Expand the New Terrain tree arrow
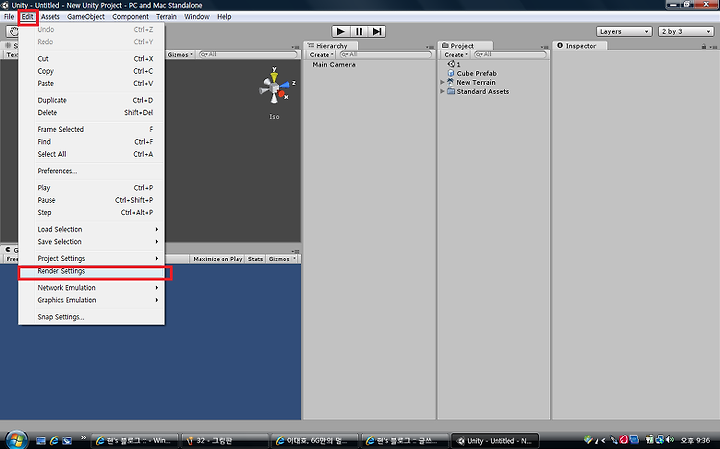 point(442,82)
